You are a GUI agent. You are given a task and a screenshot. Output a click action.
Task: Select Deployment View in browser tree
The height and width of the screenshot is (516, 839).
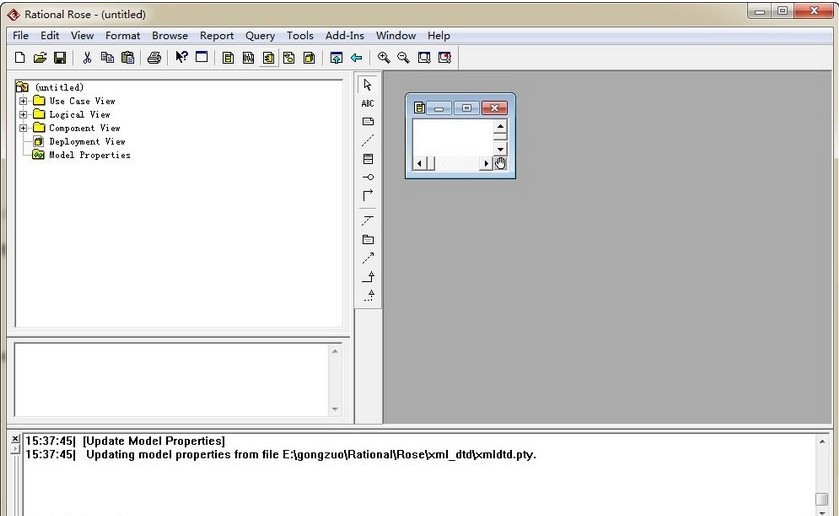click(x=87, y=142)
